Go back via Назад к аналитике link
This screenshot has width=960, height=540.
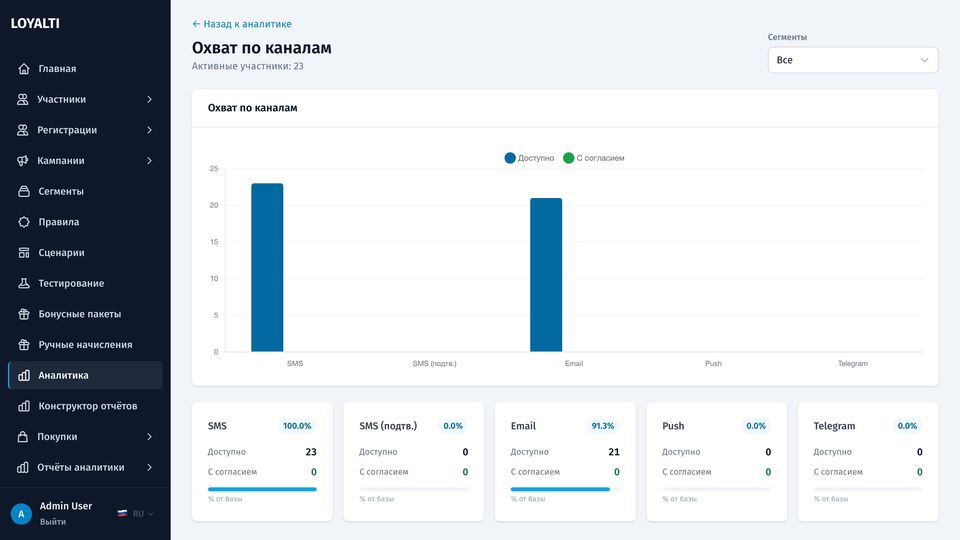tap(242, 24)
